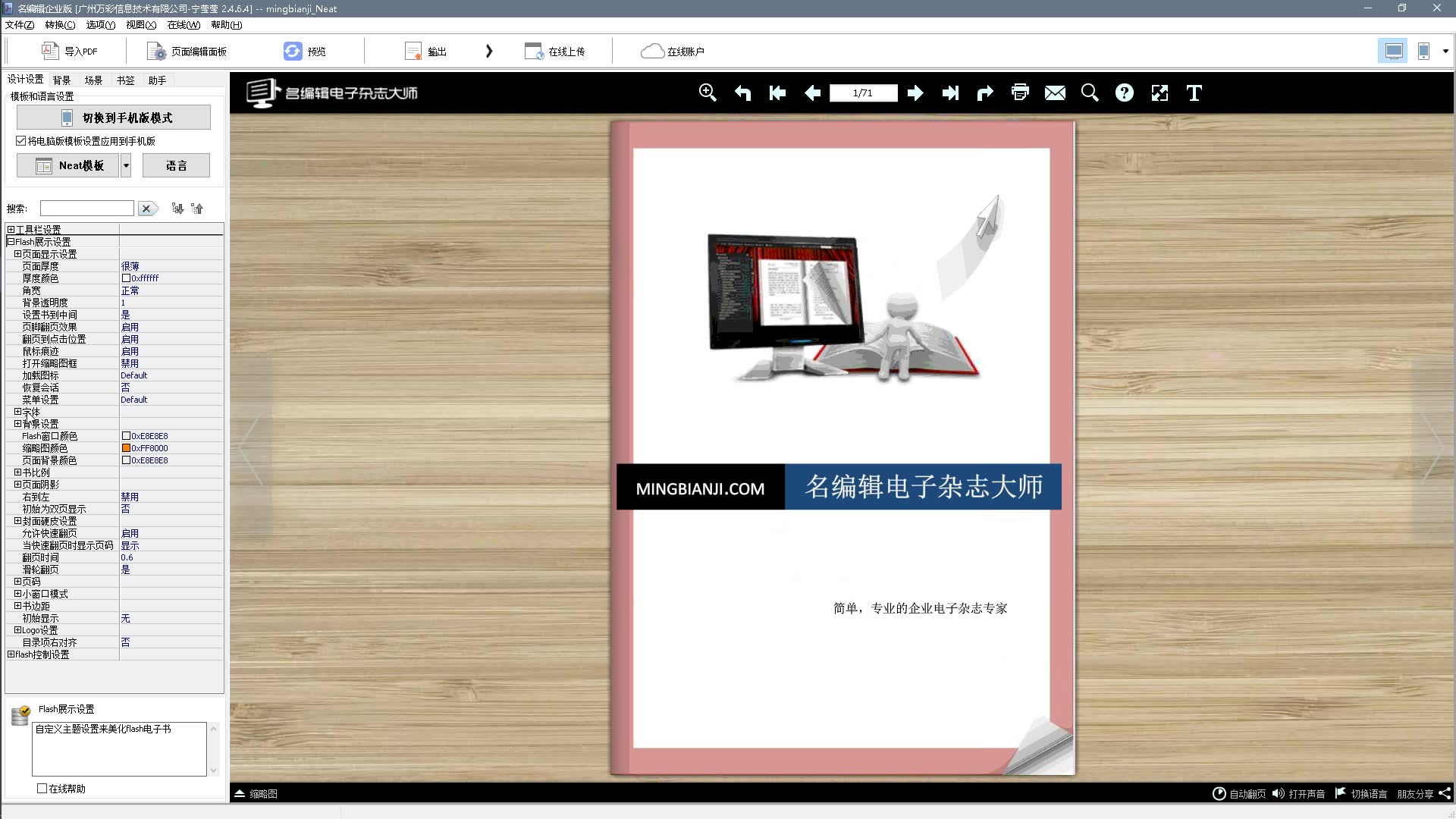Click the email share envelope icon

pyautogui.click(x=1055, y=93)
